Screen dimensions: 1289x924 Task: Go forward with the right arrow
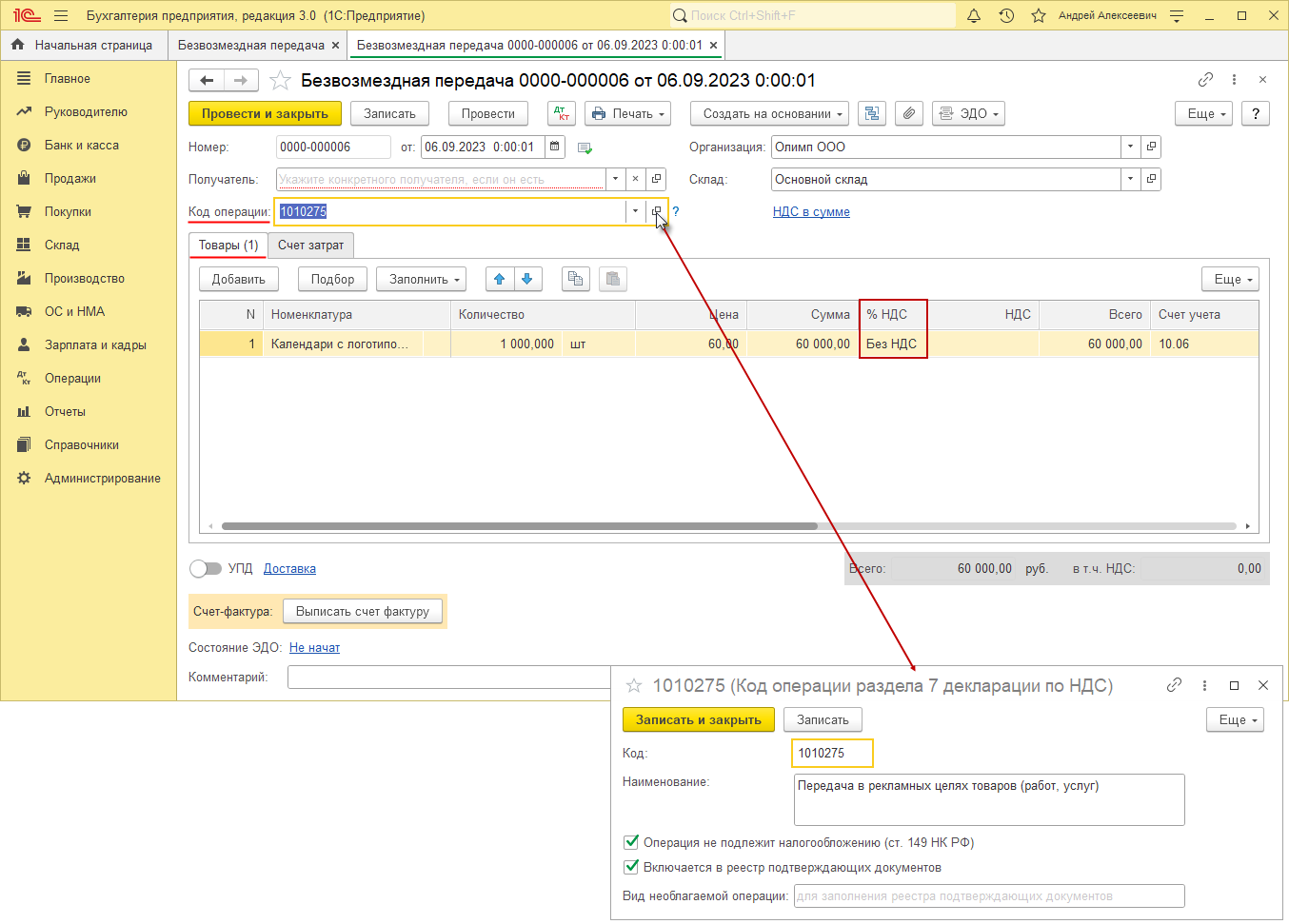(x=241, y=80)
